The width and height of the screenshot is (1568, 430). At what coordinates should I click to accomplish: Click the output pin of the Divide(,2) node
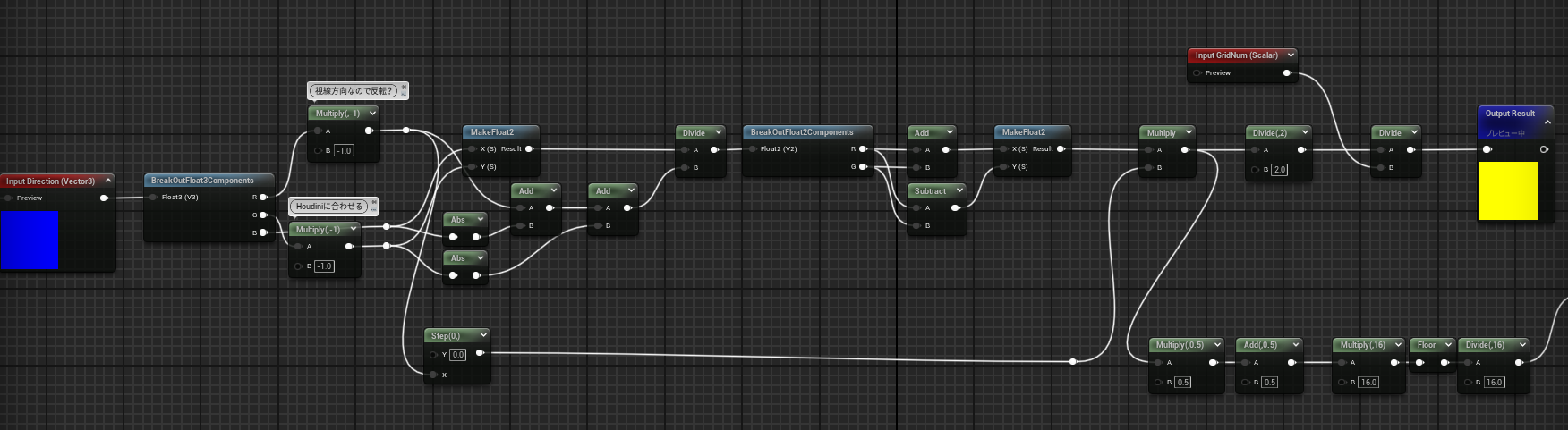click(x=1300, y=149)
